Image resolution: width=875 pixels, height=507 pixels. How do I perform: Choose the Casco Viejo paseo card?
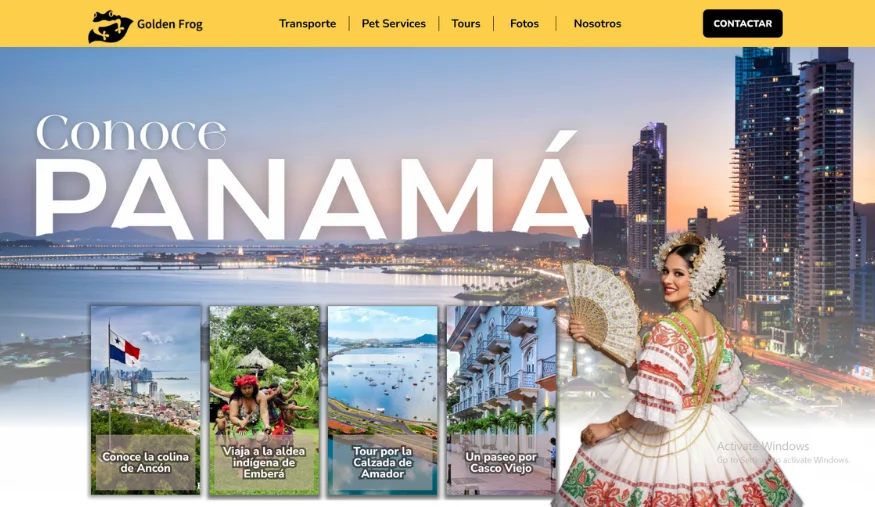click(x=501, y=400)
